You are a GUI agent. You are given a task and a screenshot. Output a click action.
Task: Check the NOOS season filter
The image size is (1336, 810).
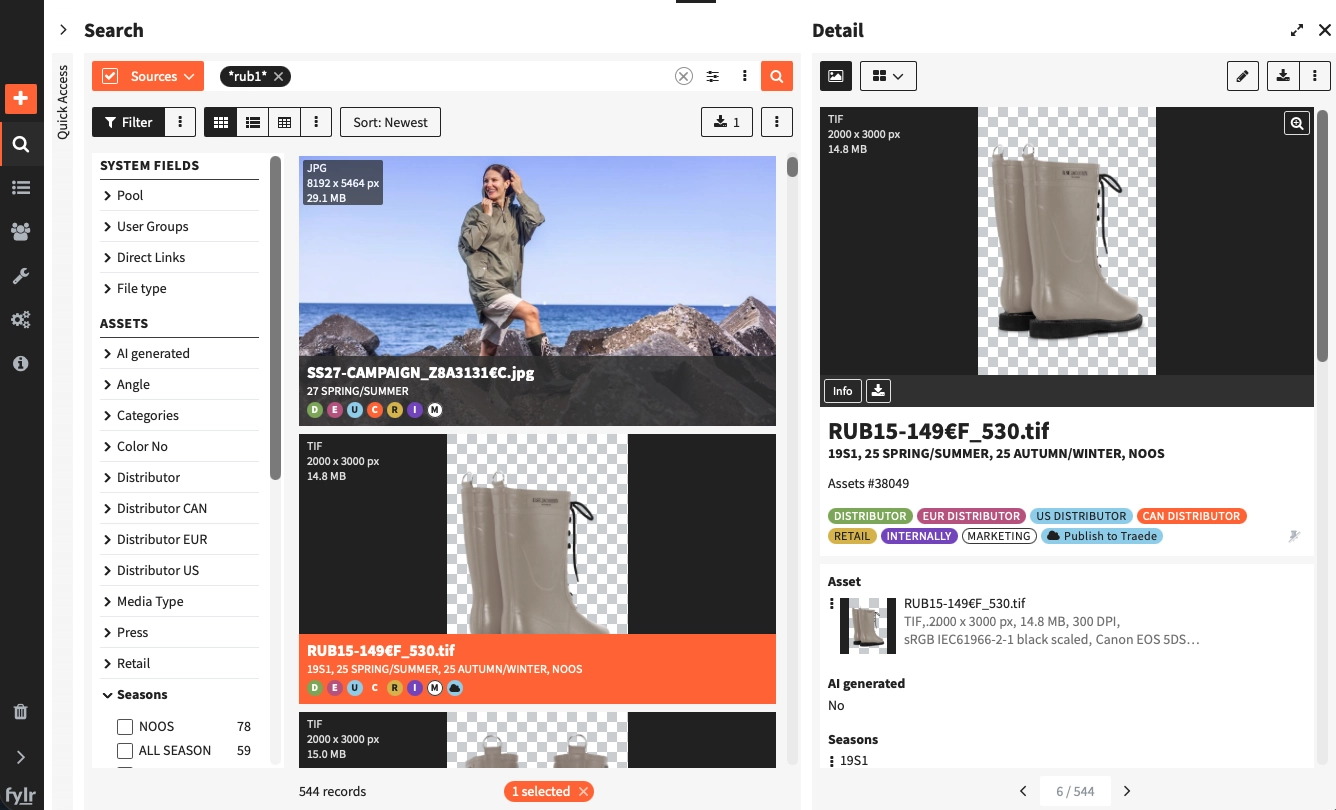[x=125, y=726]
